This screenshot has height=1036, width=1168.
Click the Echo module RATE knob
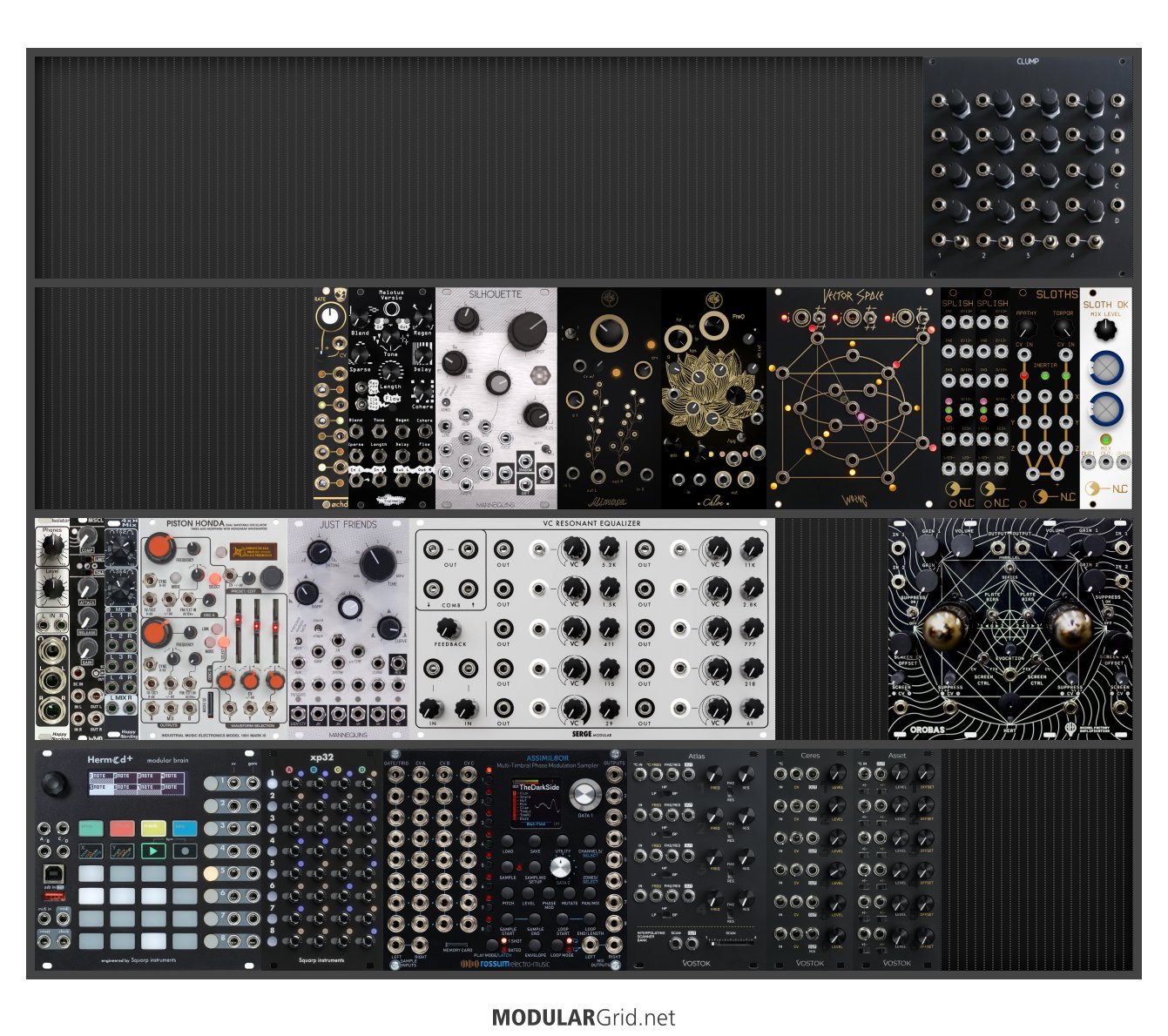click(x=330, y=317)
